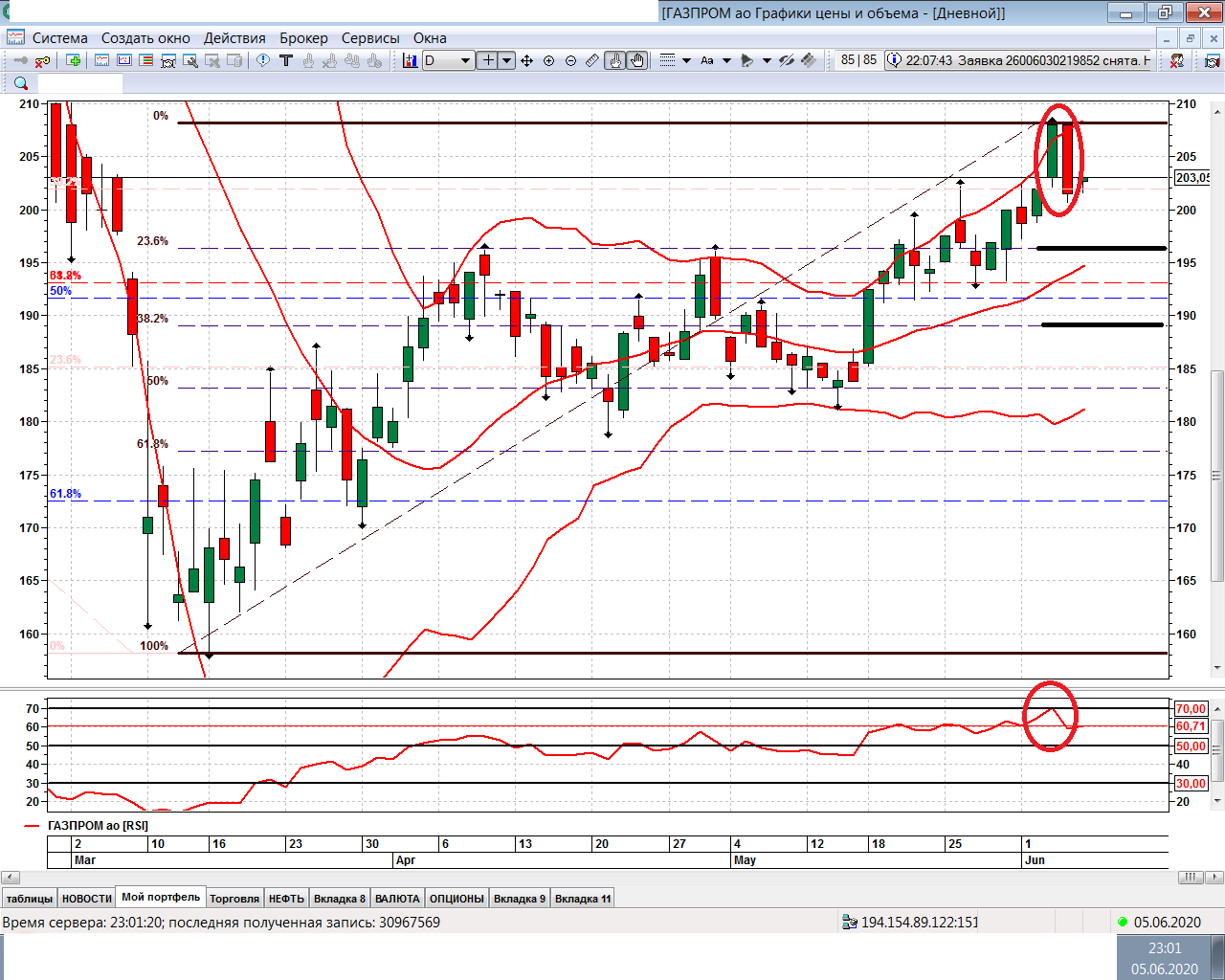Click the horizontal time scrollbar thumb
Image resolution: width=1225 pixels, height=980 pixels.
pyautogui.click(x=1192, y=877)
